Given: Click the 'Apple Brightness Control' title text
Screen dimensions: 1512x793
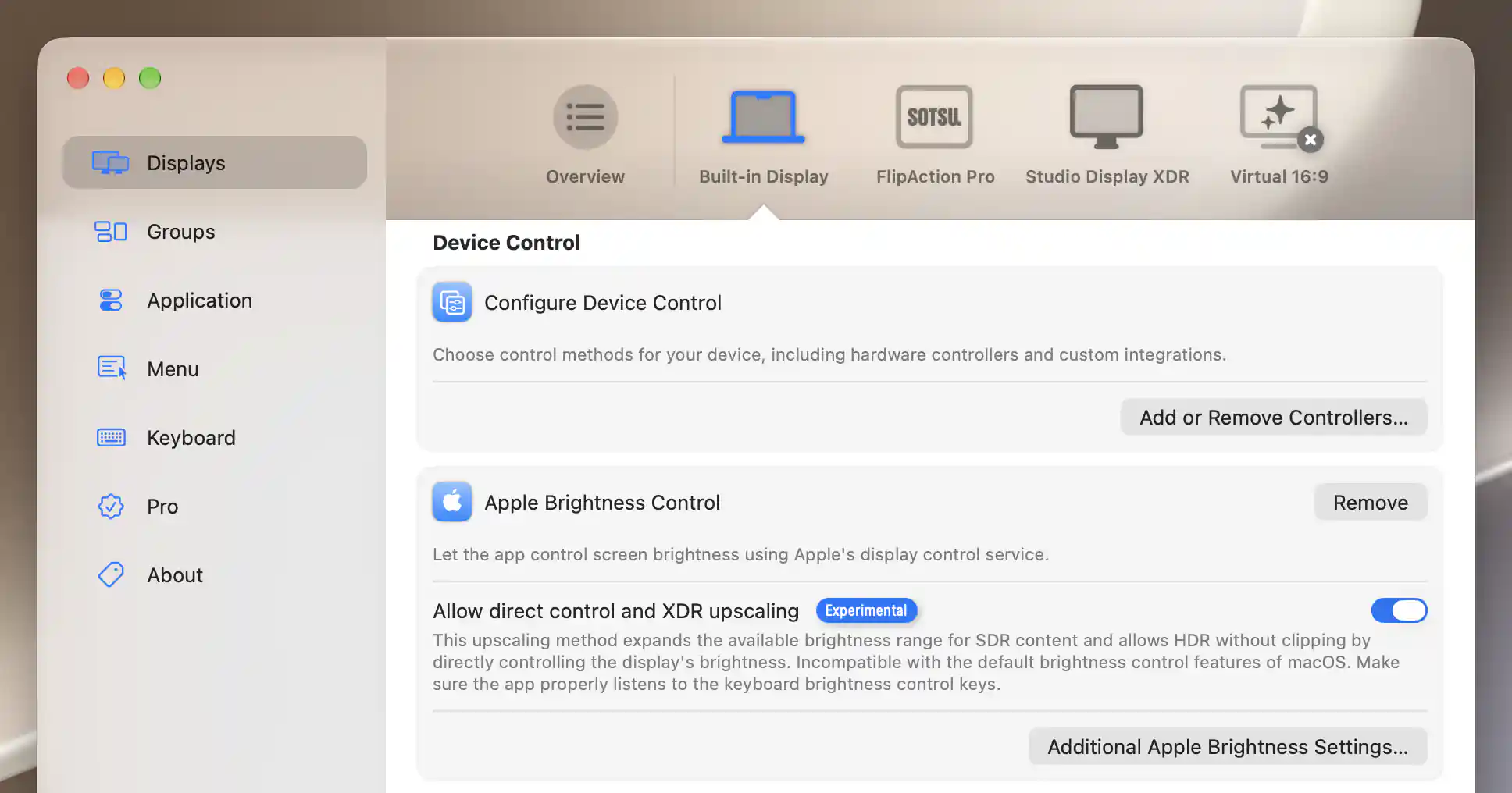Looking at the screenshot, I should click(602, 503).
